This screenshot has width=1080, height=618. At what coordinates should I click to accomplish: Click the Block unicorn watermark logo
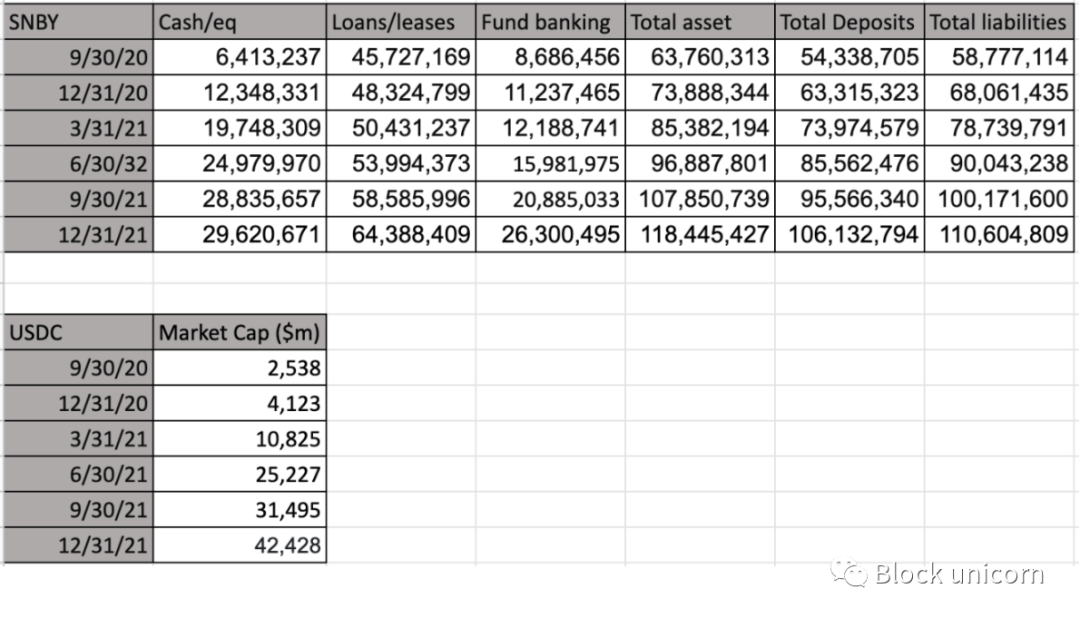(937, 573)
